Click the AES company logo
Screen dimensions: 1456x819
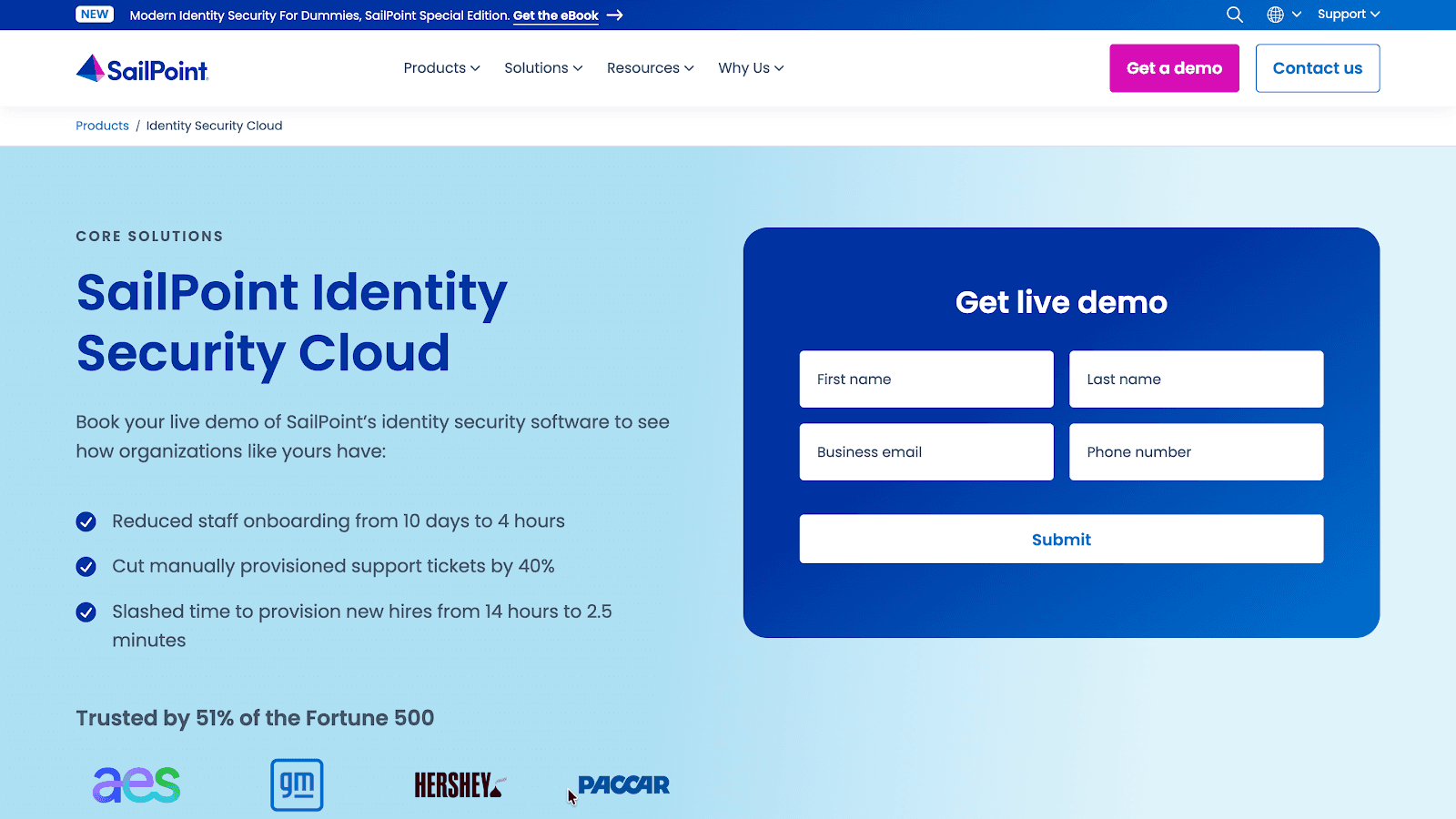click(x=136, y=784)
